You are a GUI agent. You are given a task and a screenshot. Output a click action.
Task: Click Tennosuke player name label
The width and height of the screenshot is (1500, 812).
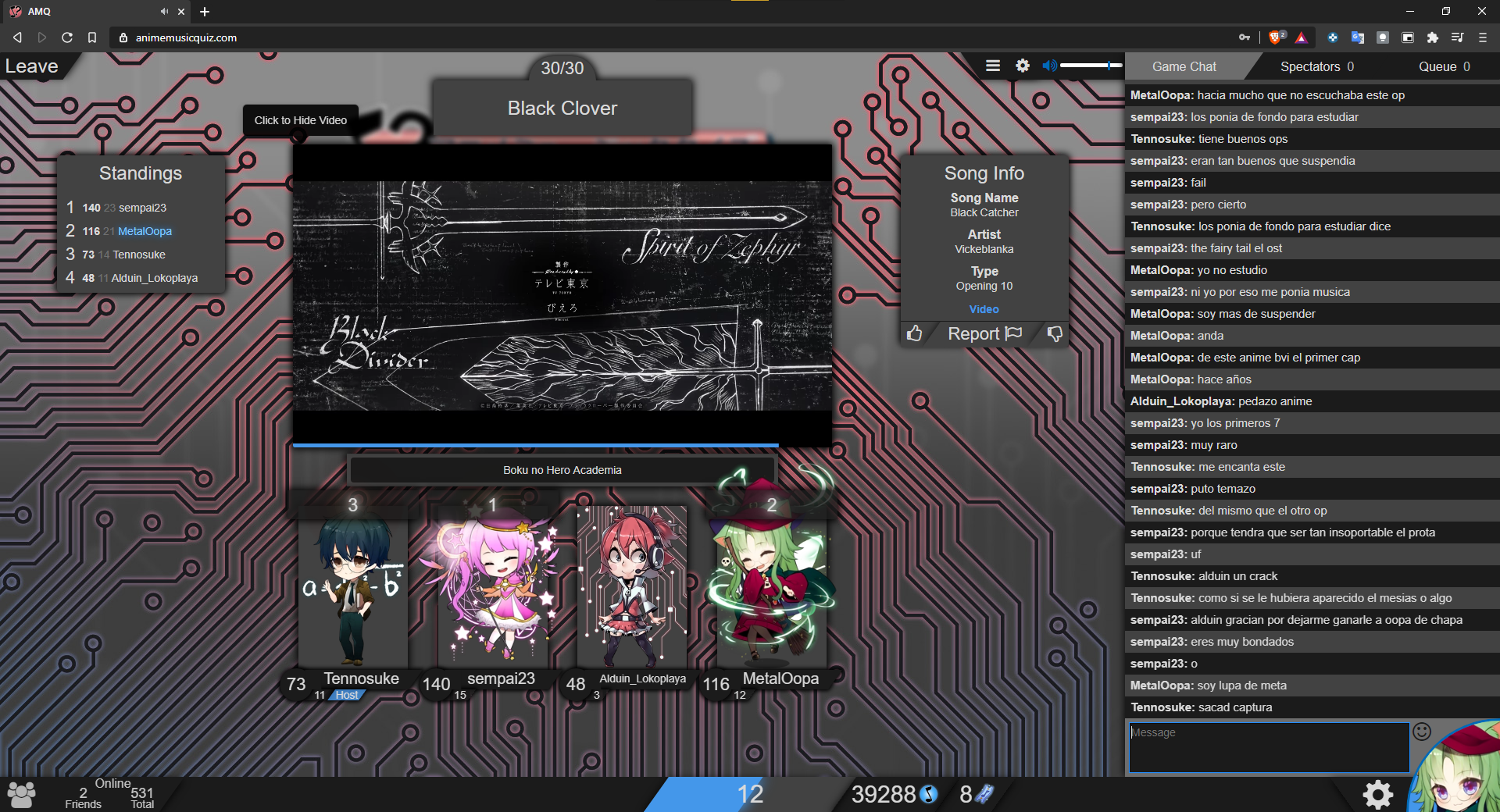point(361,678)
